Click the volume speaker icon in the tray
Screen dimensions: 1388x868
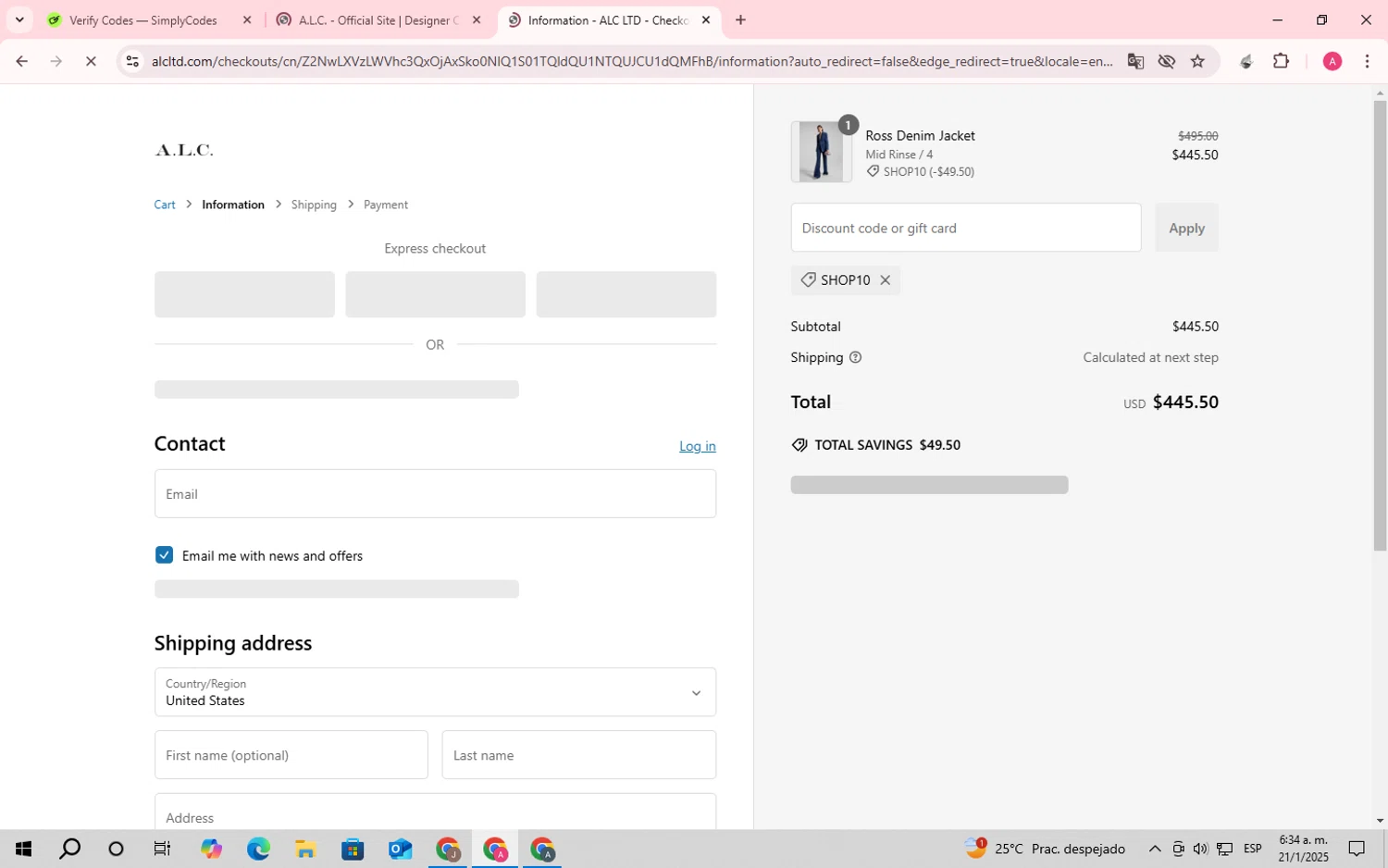(1200, 849)
